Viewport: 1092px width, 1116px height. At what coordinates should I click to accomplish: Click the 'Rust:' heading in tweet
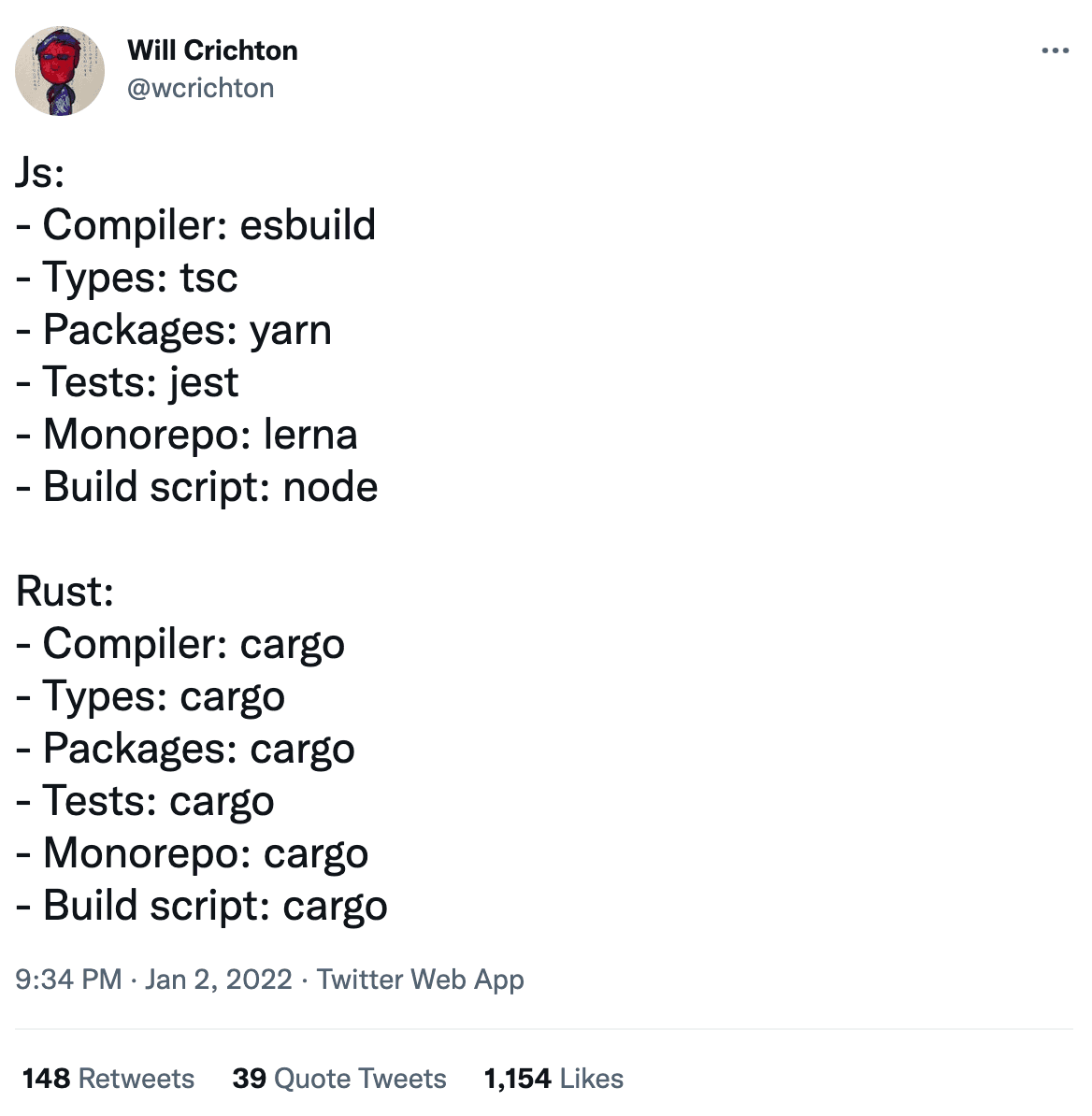pyautogui.click(x=65, y=592)
